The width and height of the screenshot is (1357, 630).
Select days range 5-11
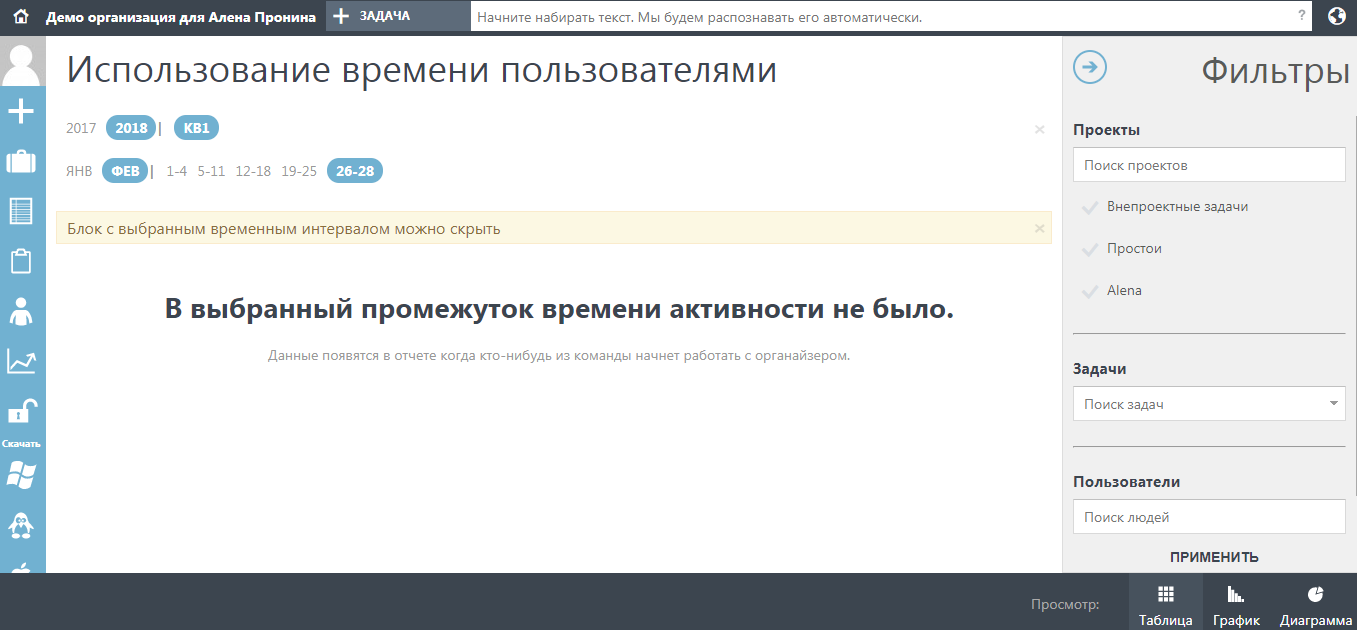tap(211, 171)
